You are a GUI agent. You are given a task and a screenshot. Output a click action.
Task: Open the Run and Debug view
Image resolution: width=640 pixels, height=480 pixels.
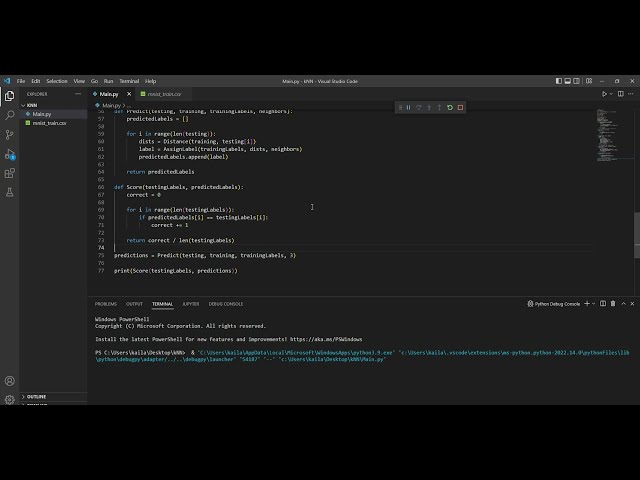[9, 154]
